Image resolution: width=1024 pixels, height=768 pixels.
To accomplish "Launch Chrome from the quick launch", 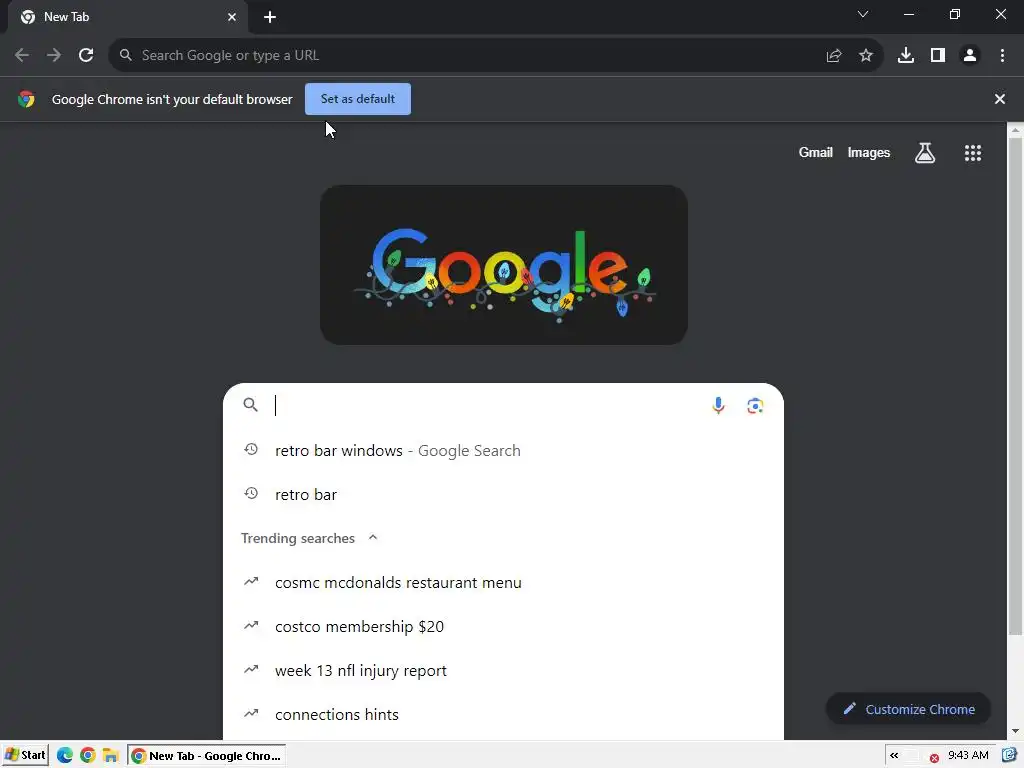I will click(x=88, y=756).
